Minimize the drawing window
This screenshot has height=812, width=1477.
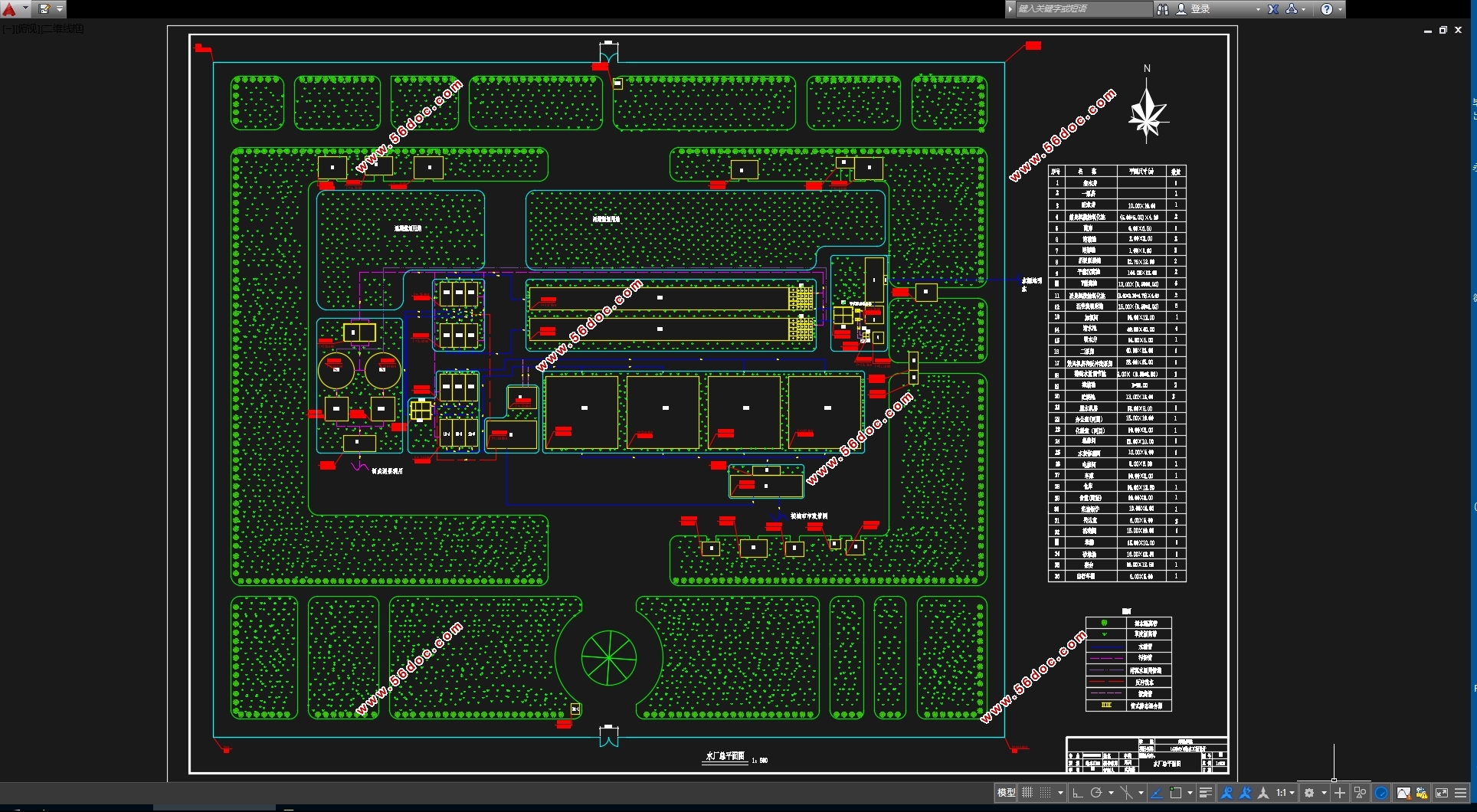click(1428, 31)
